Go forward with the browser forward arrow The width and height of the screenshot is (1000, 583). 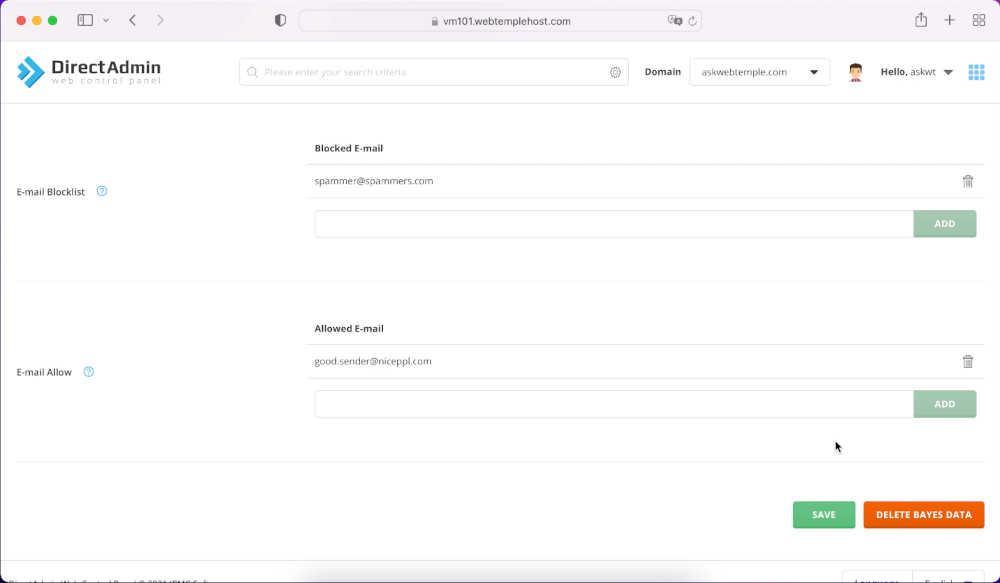160,20
